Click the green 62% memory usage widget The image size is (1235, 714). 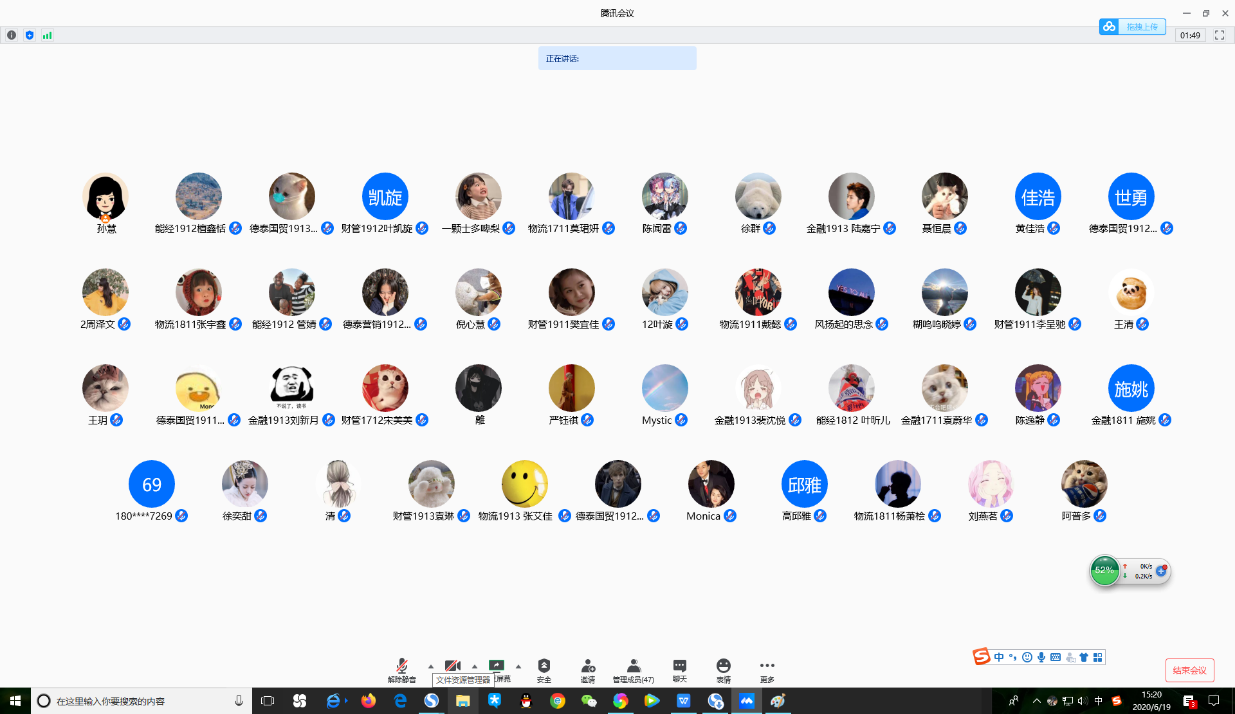point(1105,571)
